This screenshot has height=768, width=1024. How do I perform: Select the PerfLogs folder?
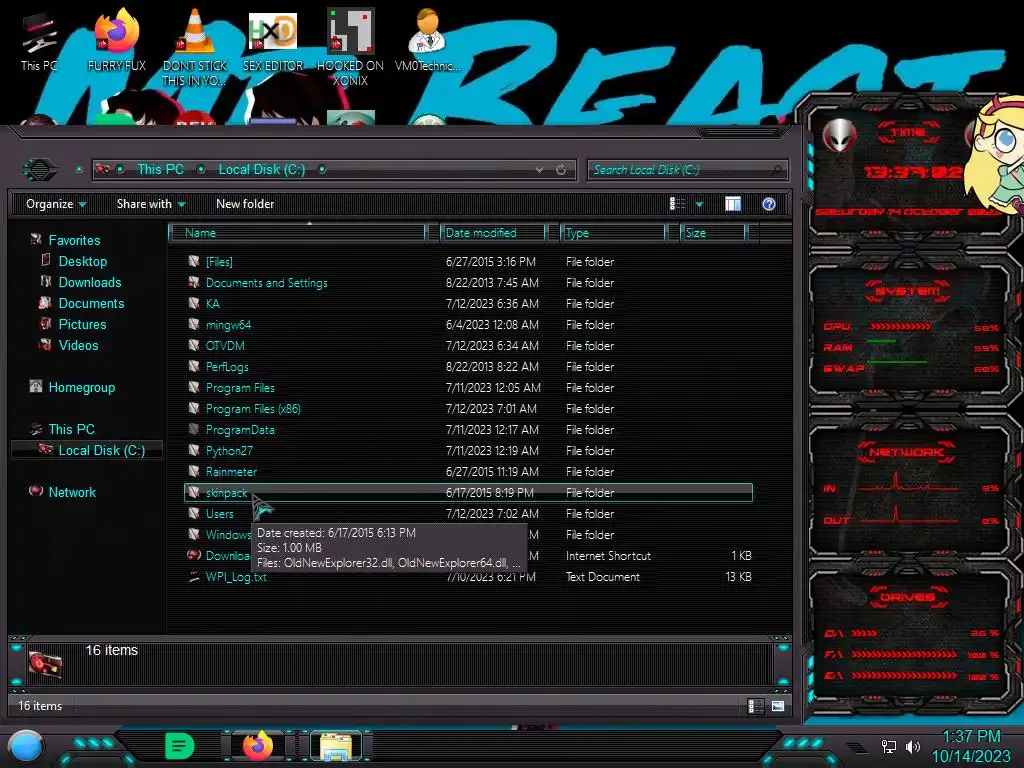(468, 366)
